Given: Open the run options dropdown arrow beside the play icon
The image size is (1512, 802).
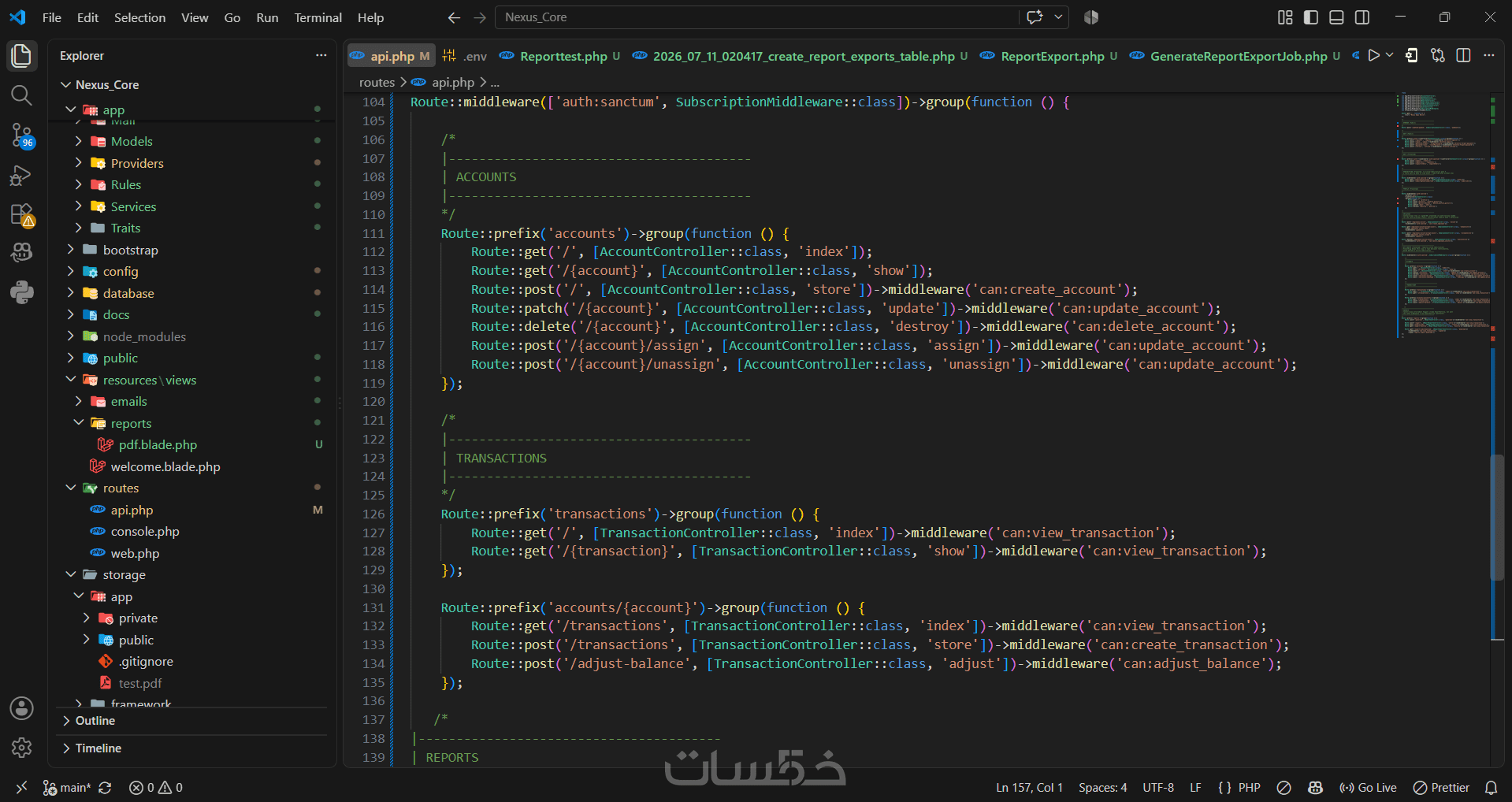Looking at the screenshot, I should coord(1390,55).
